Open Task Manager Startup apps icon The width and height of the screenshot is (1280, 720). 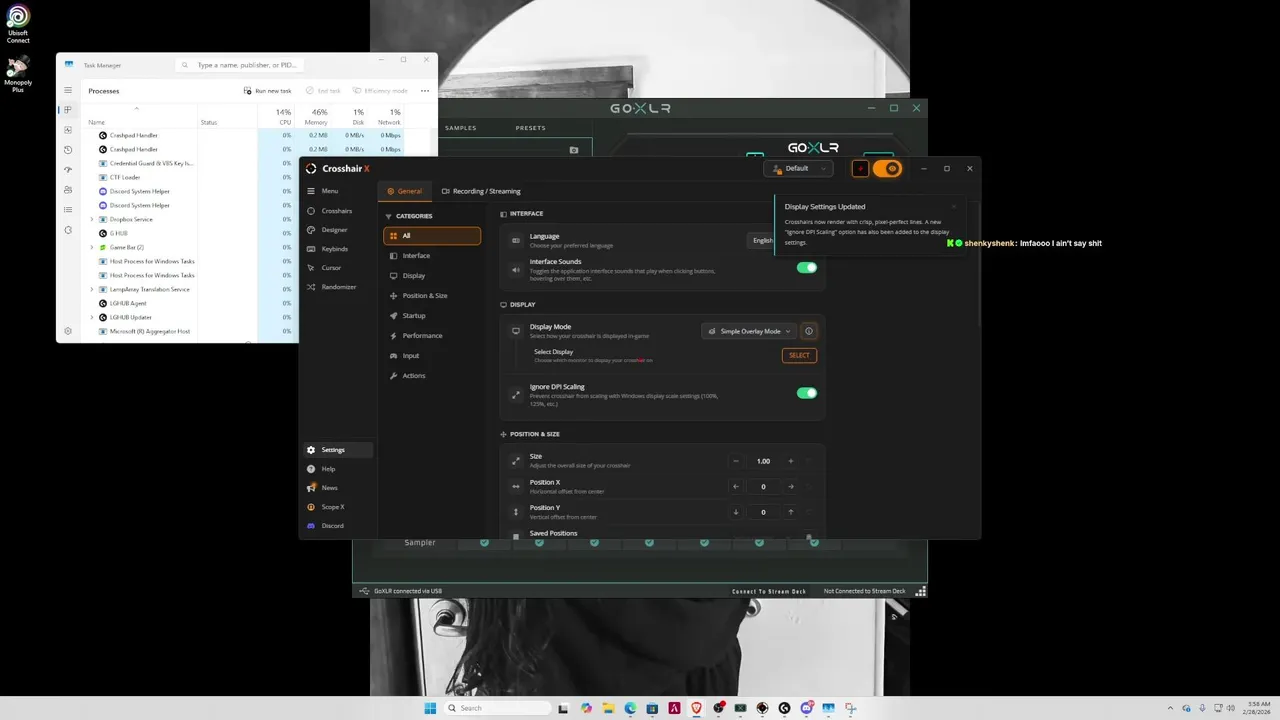[x=68, y=170]
